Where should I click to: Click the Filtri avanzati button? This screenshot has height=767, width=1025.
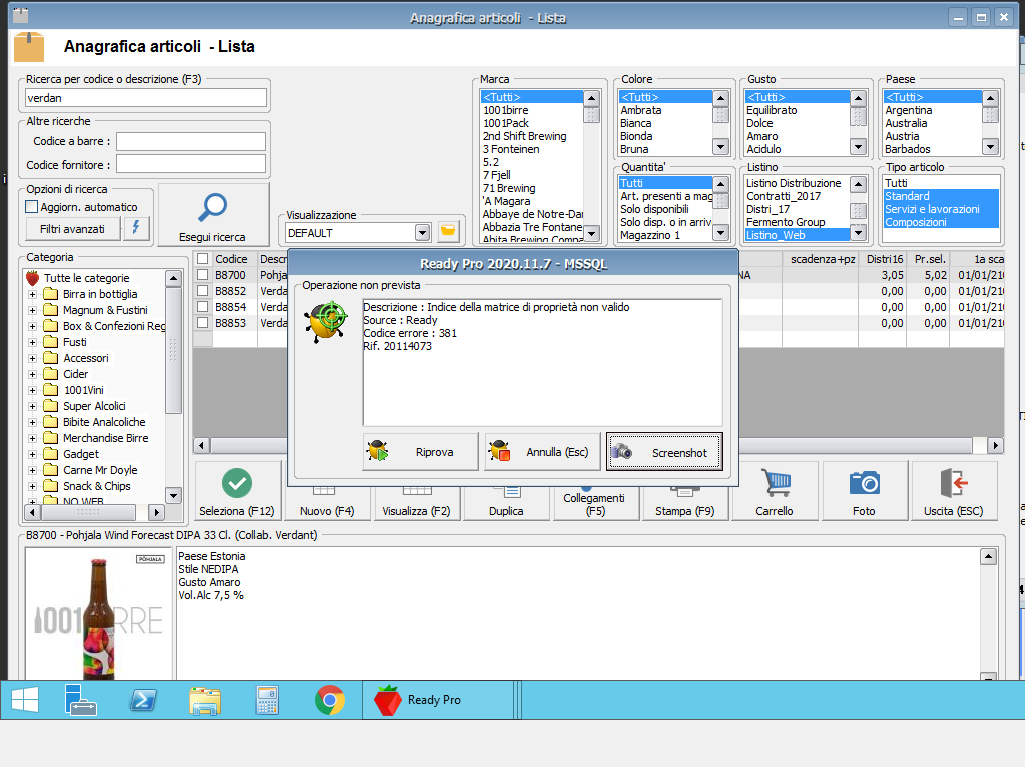coord(73,229)
